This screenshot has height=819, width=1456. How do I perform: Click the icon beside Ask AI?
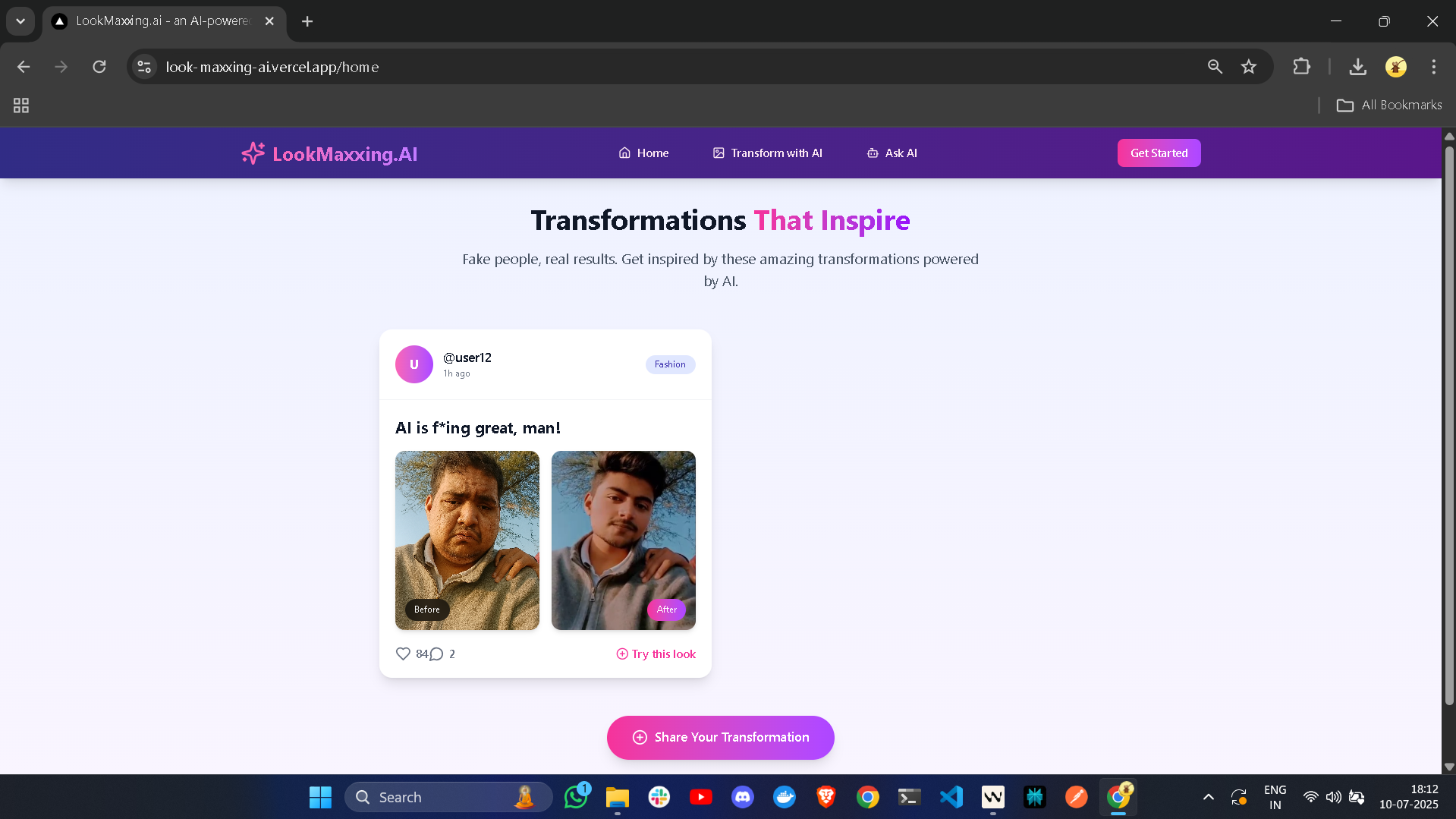pyautogui.click(x=872, y=153)
